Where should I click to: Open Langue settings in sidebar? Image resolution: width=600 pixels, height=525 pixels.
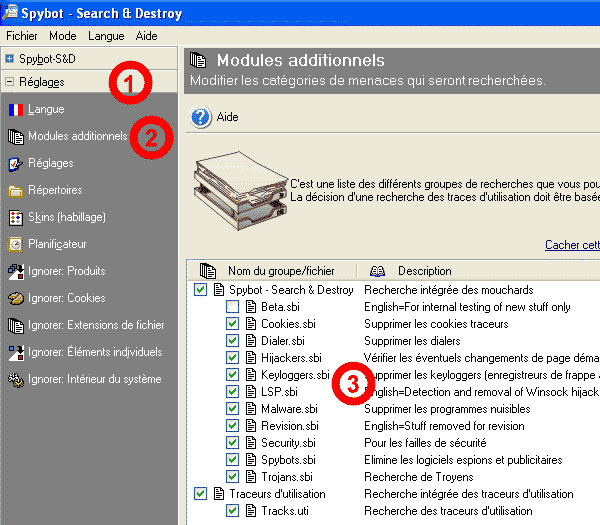[x=46, y=109]
